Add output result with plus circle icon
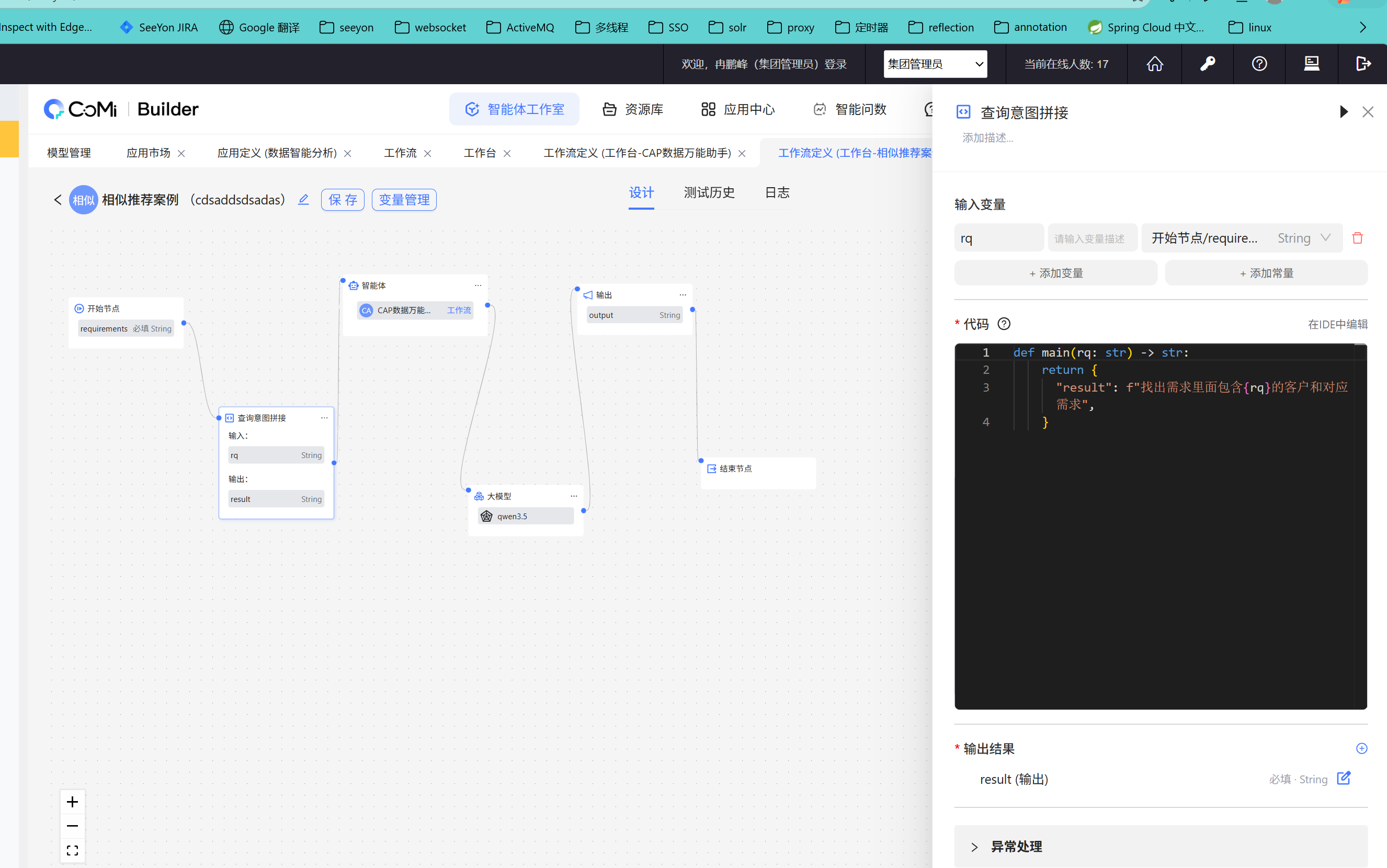 click(x=1361, y=748)
